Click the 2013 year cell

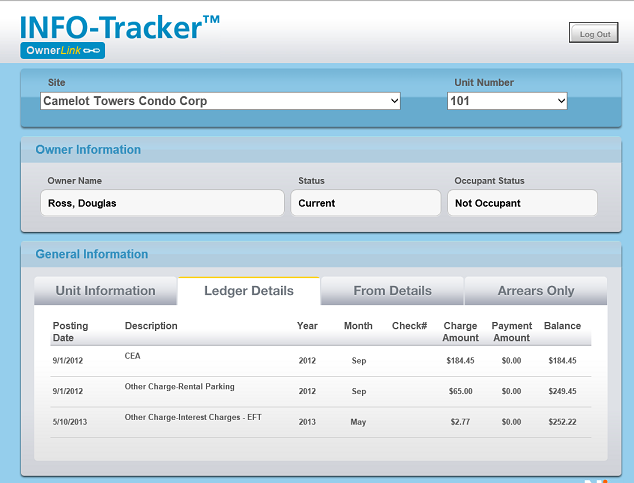point(307,422)
